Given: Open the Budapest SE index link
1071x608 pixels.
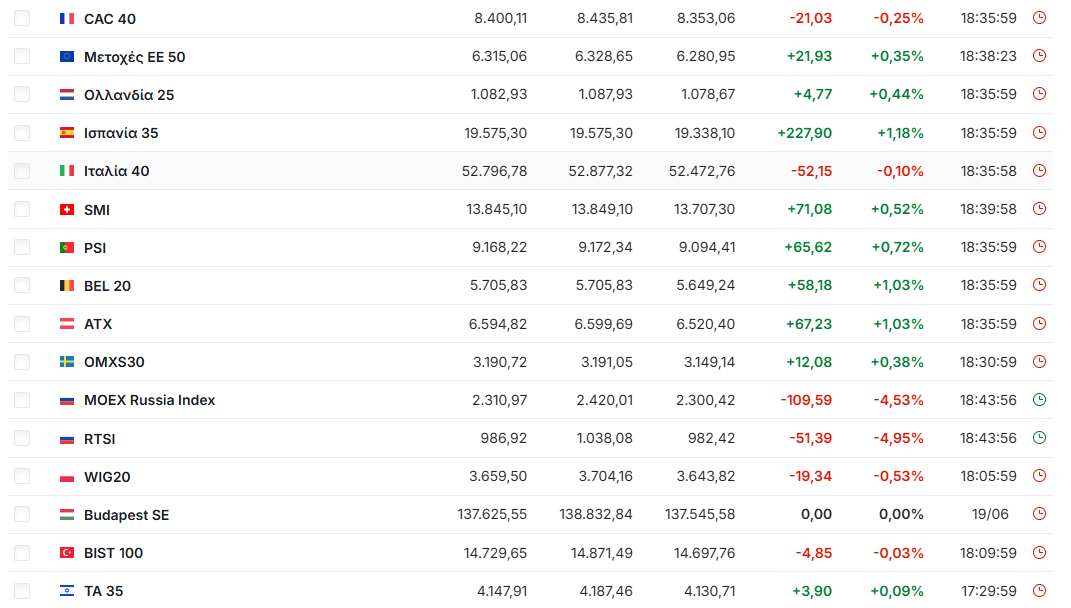Looking at the screenshot, I should tap(126, 515).
